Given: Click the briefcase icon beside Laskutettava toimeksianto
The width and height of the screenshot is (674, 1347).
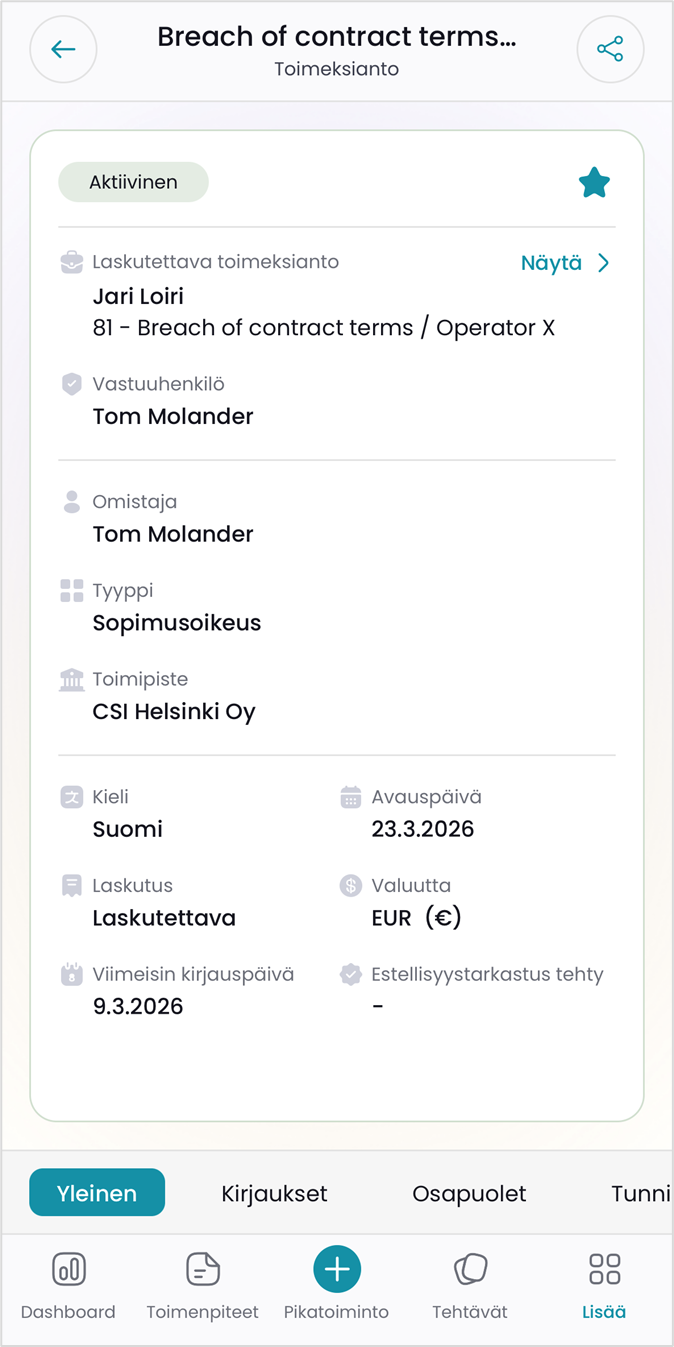Looking at the screenshot, I should click(72, 263).
